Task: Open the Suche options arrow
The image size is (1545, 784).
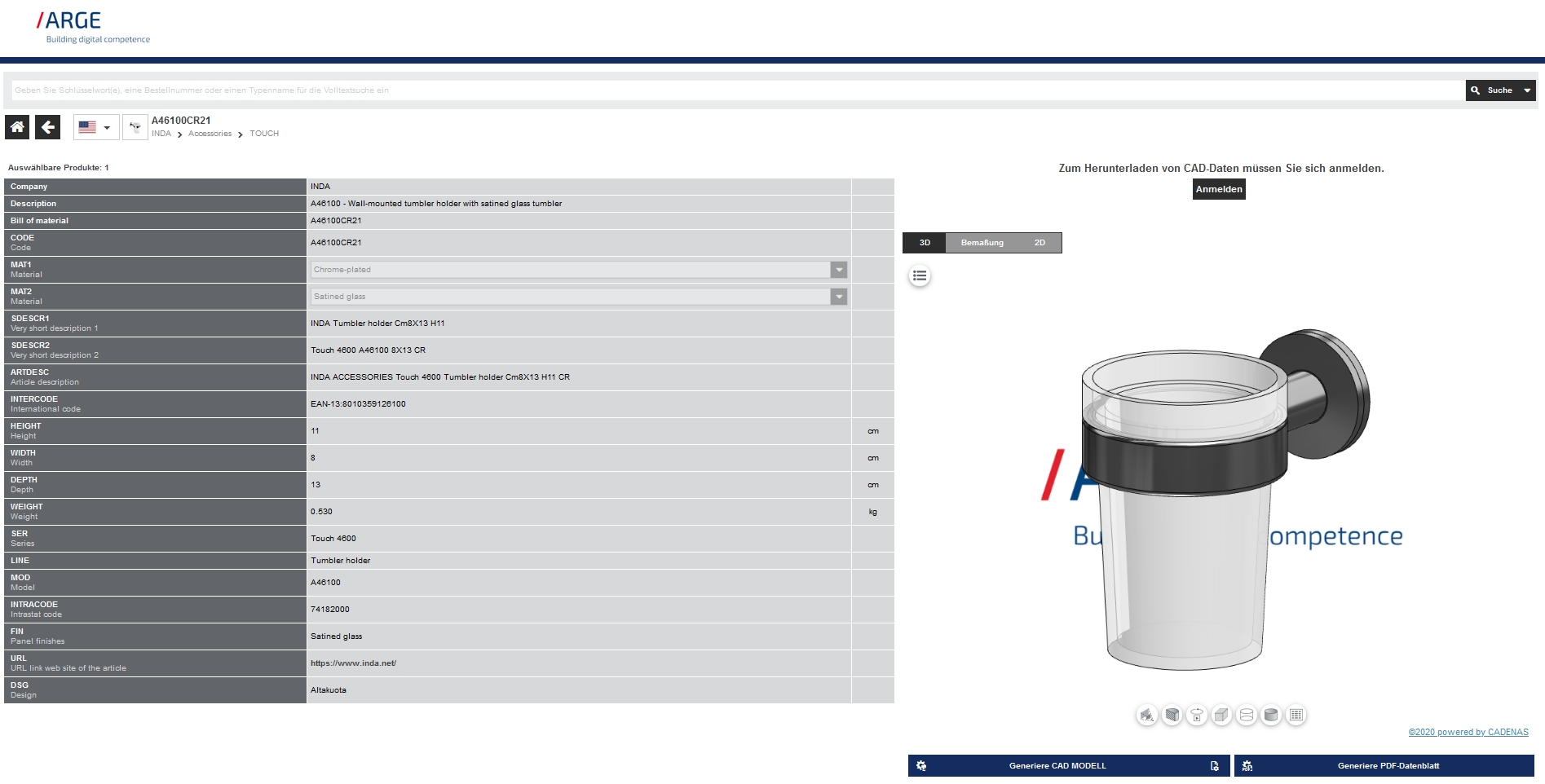Action: (1527, 90)
